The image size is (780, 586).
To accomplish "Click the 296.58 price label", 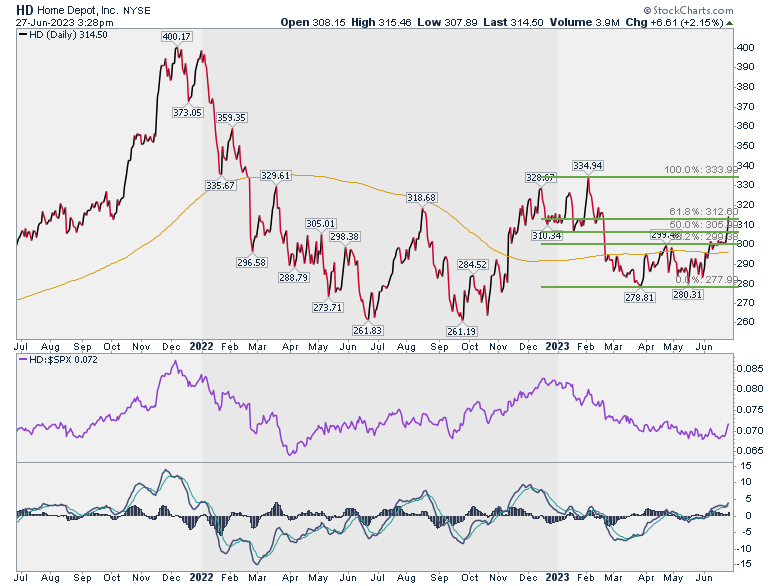I will [251, 262].
